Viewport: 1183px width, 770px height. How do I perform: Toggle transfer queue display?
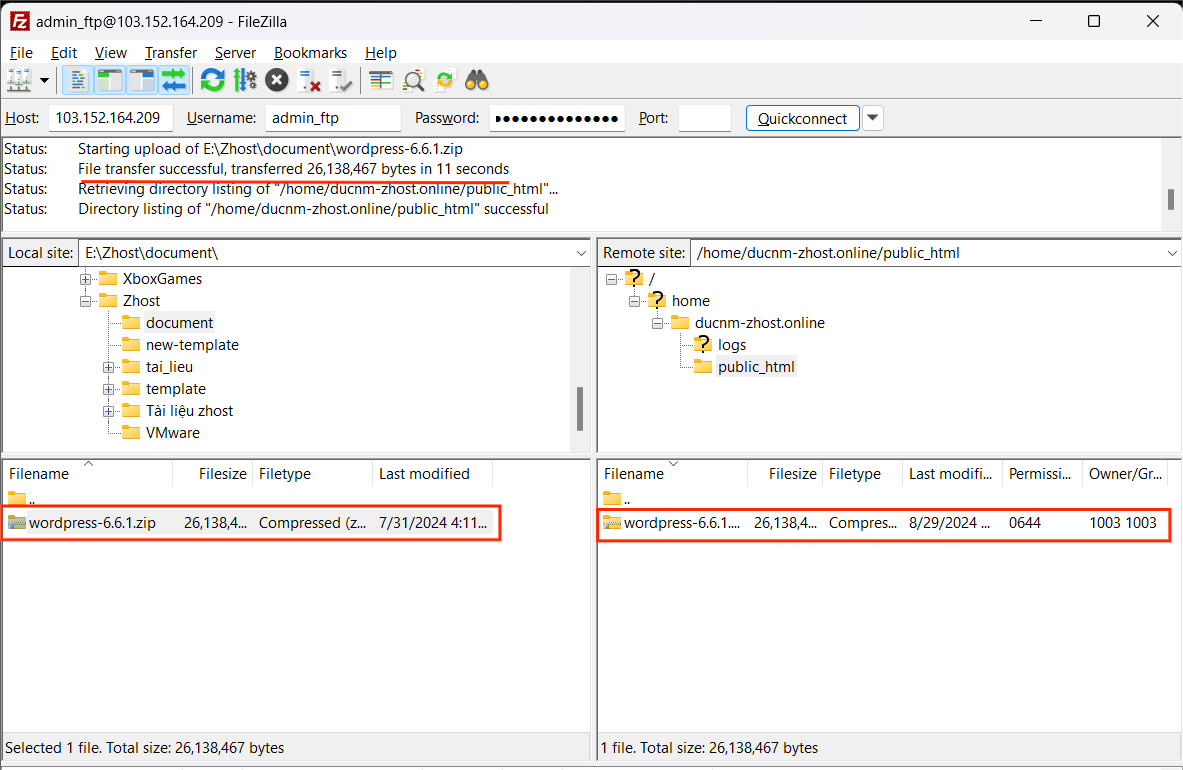(174, 80)
